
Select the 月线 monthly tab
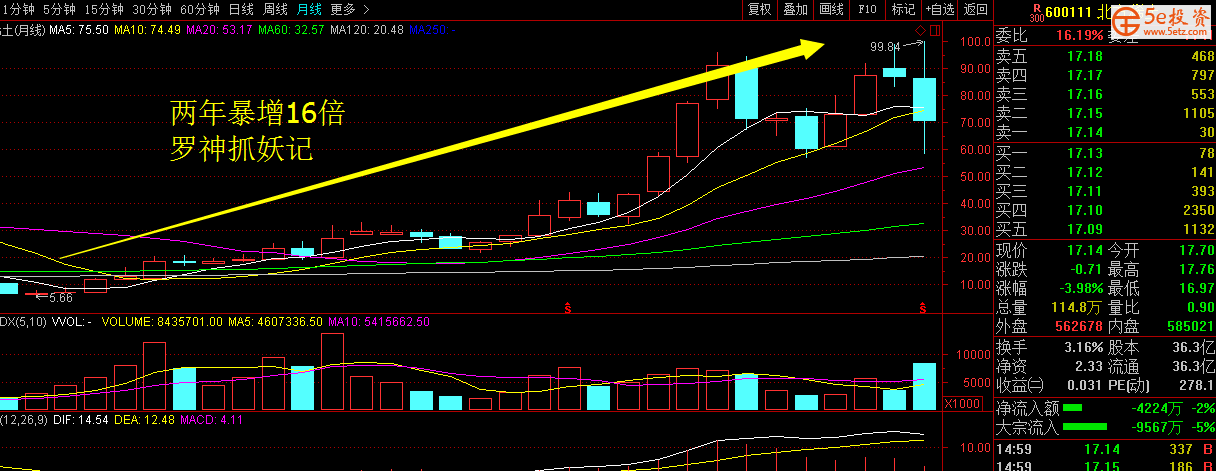(309, 9)
